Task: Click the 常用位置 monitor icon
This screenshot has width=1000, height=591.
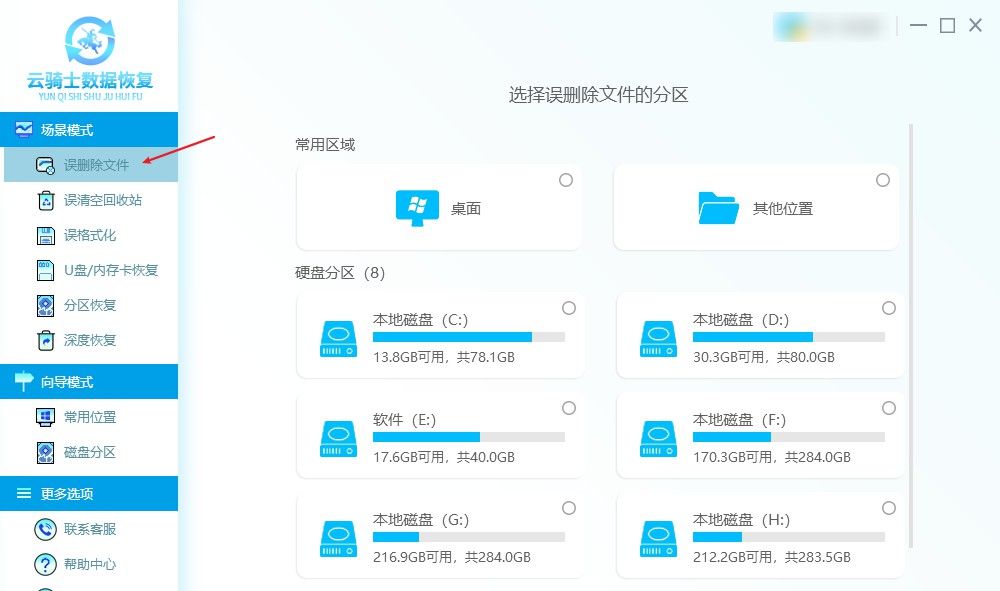Action: [x=45, y=417]
